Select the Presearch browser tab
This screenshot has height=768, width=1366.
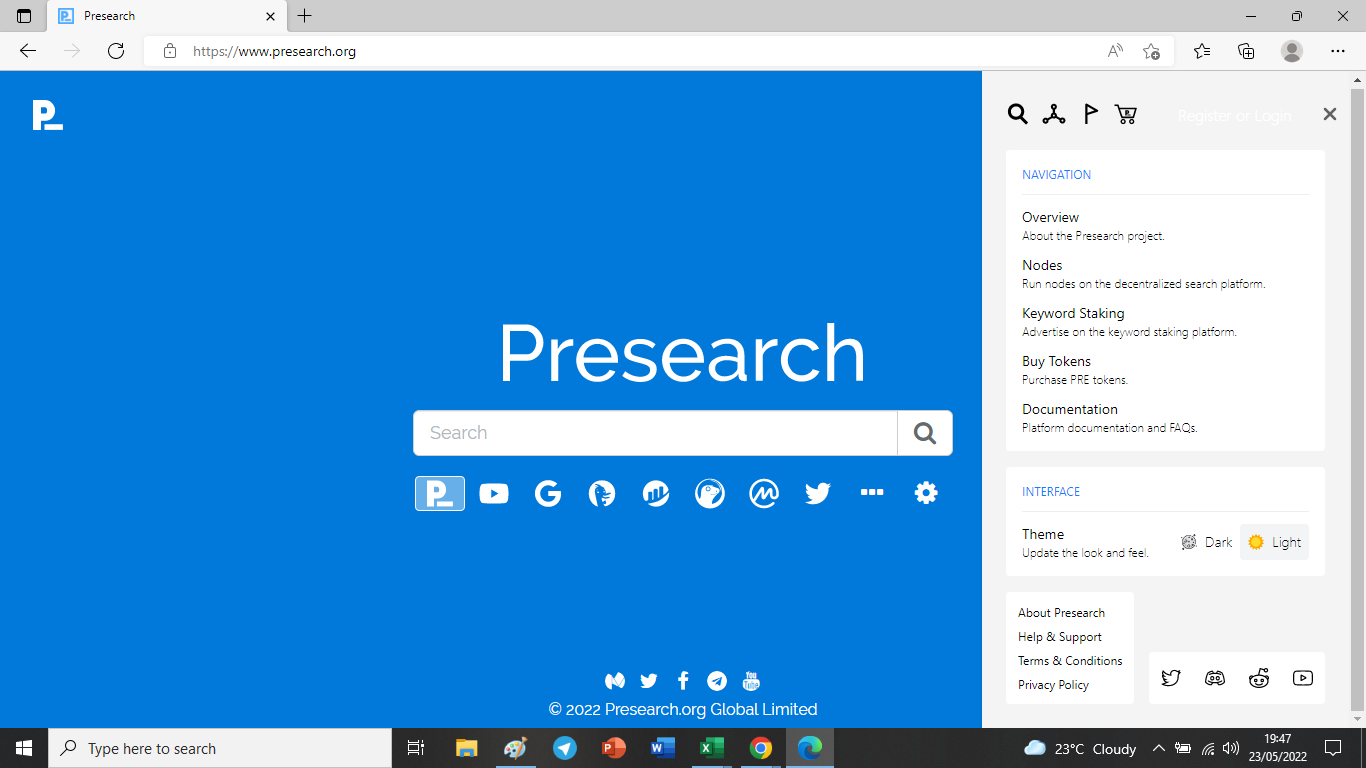coord(165,16)
